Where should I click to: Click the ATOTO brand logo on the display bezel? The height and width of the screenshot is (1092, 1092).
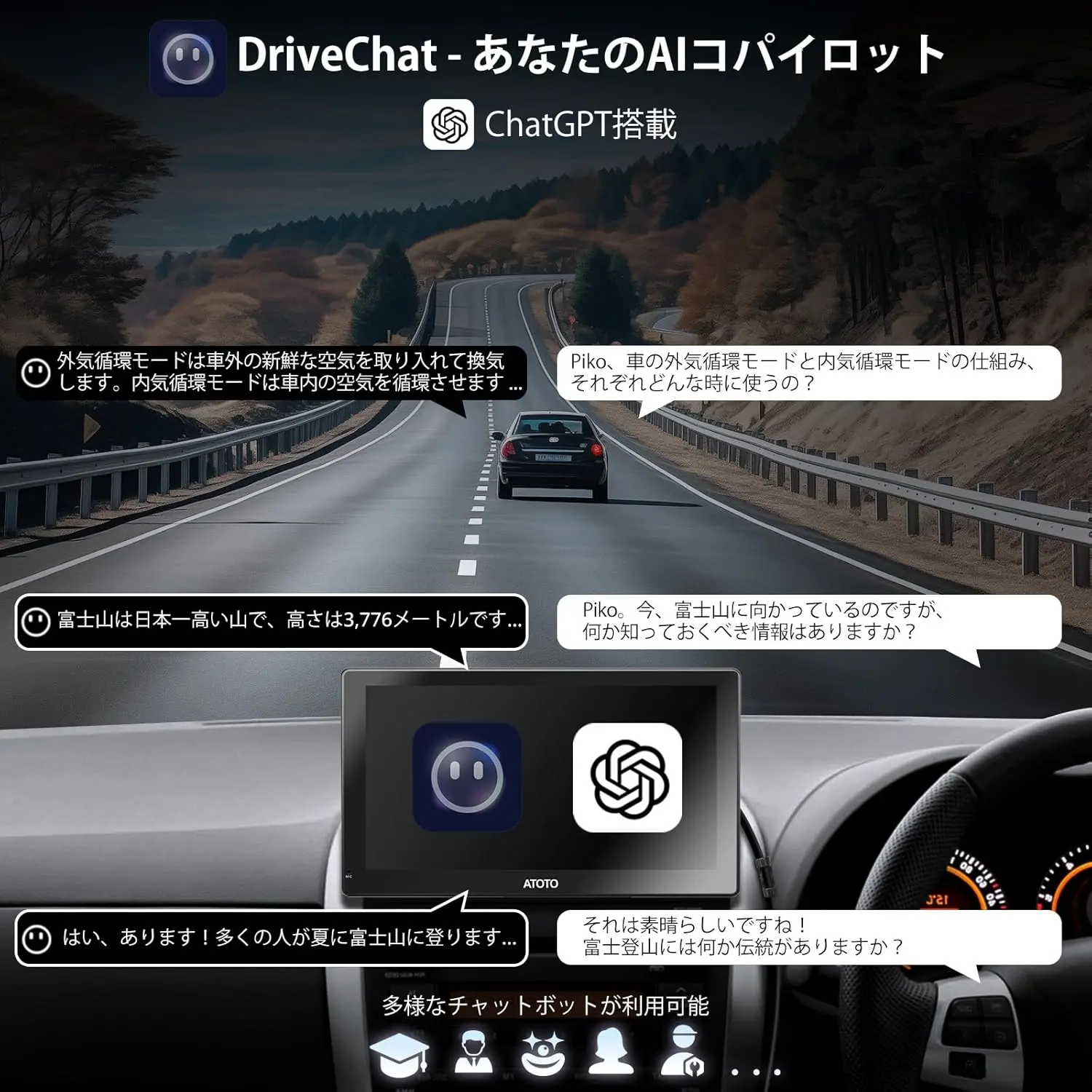coord(540,884)
